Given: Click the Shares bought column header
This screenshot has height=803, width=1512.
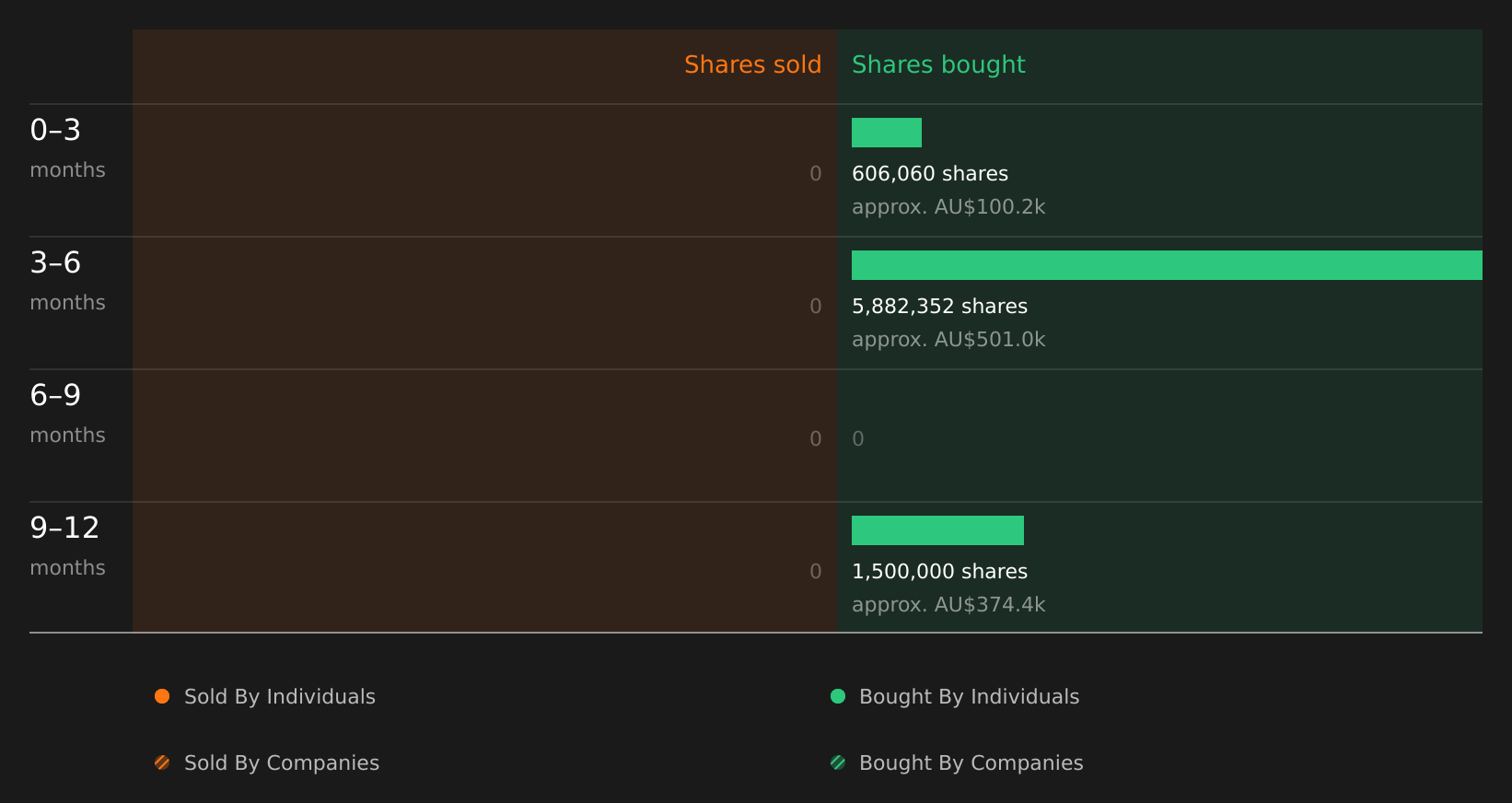Looking at the screenshot, I should pos(938,64).
